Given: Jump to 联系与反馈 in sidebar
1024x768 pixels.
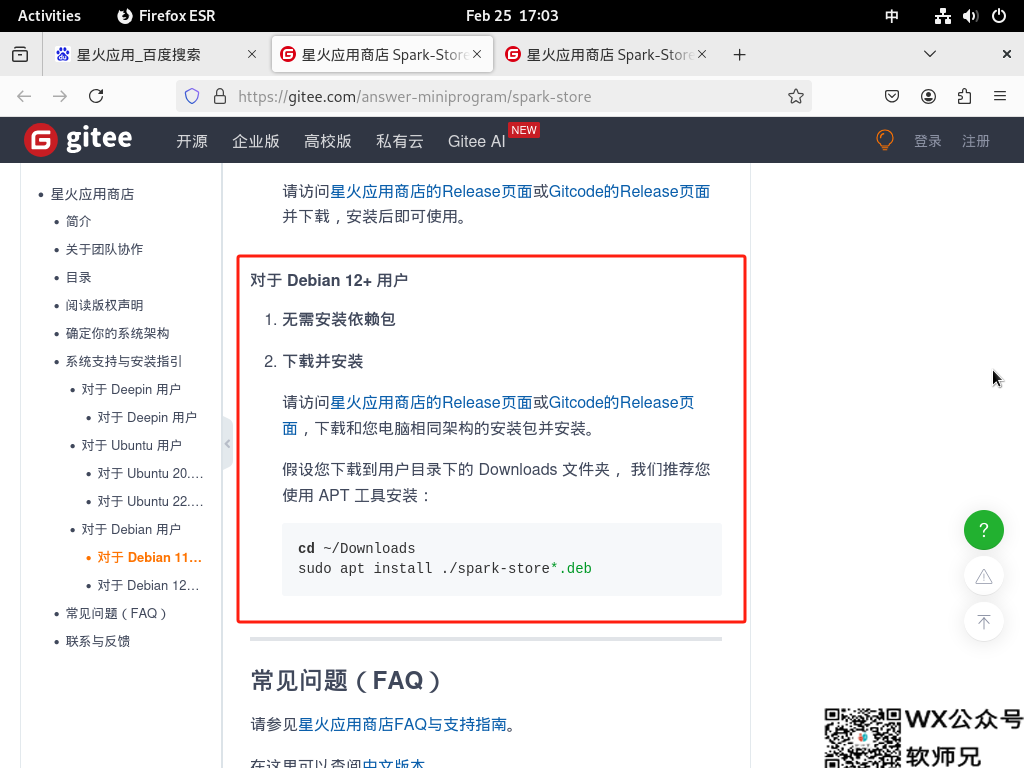Looking at the screenshot, I should [97, 642].
